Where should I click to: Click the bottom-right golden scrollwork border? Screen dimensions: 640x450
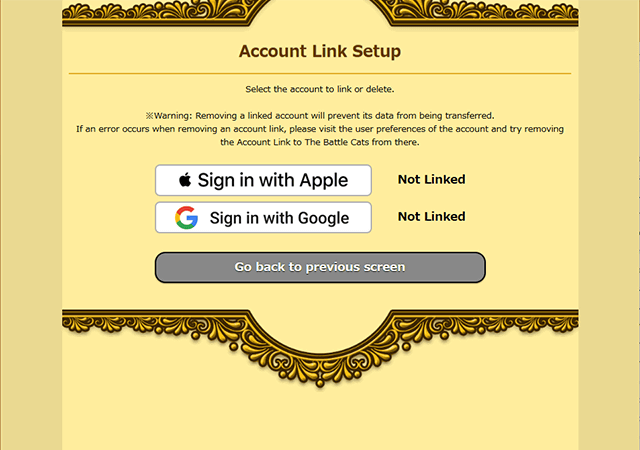[488, 323]
